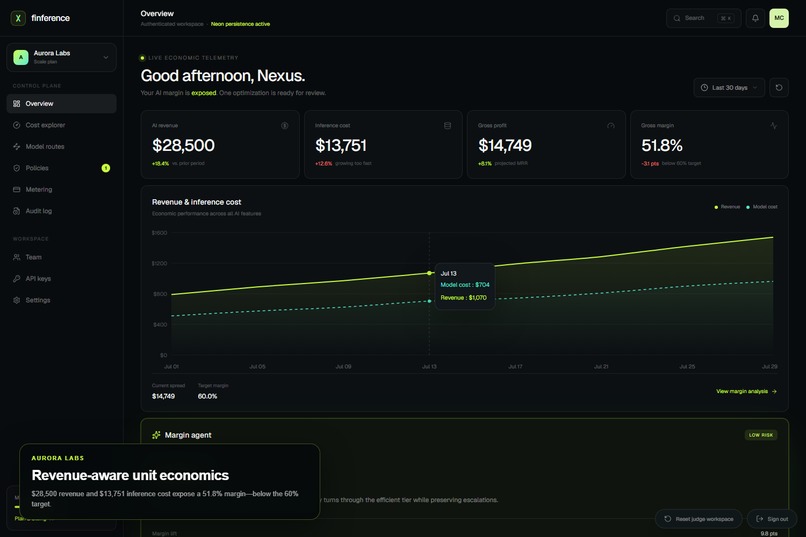806x537 pixels.
Task: Click the Revenue-aware unit economics popup
Action: coord(170,481)
